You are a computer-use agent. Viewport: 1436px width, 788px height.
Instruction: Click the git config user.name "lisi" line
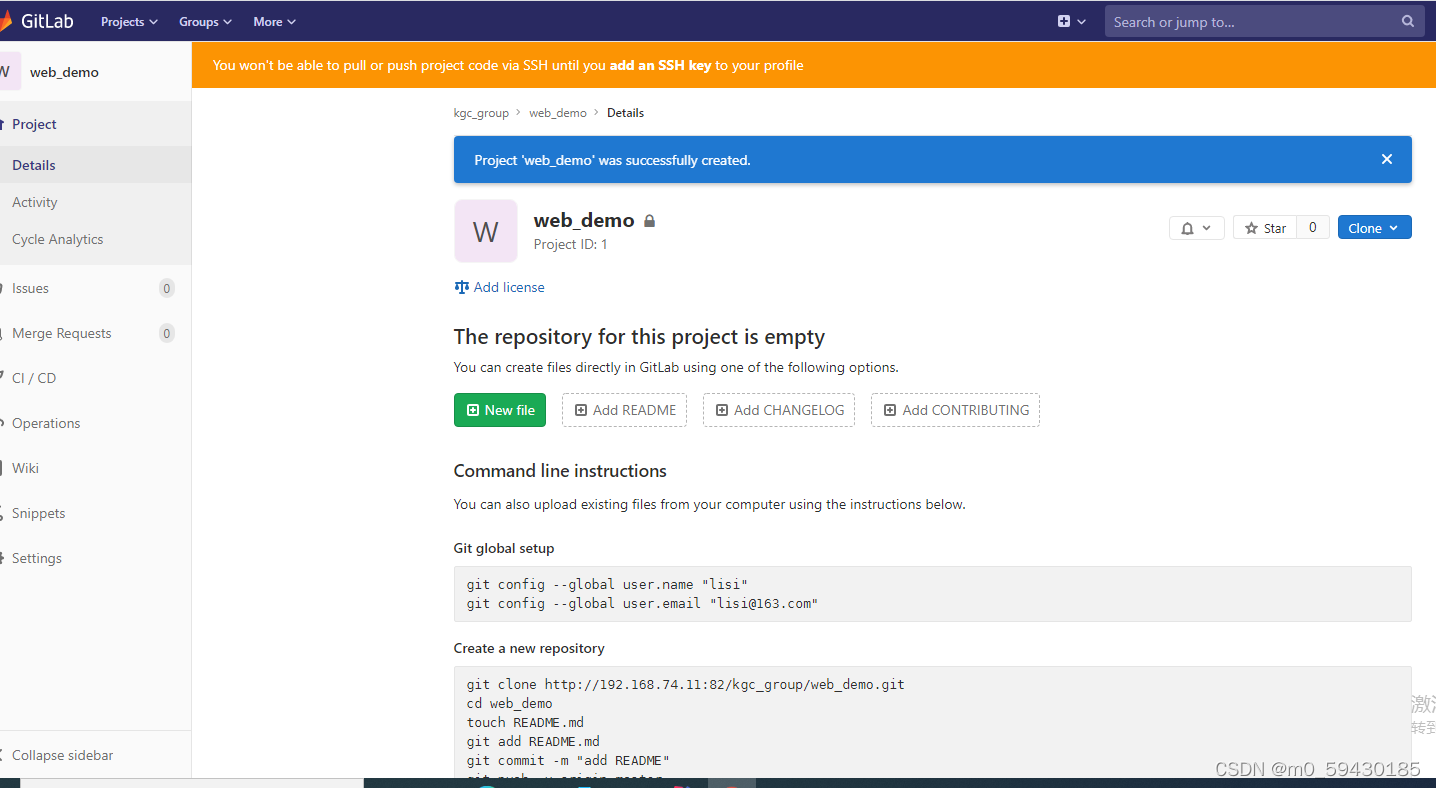point(607,584)
